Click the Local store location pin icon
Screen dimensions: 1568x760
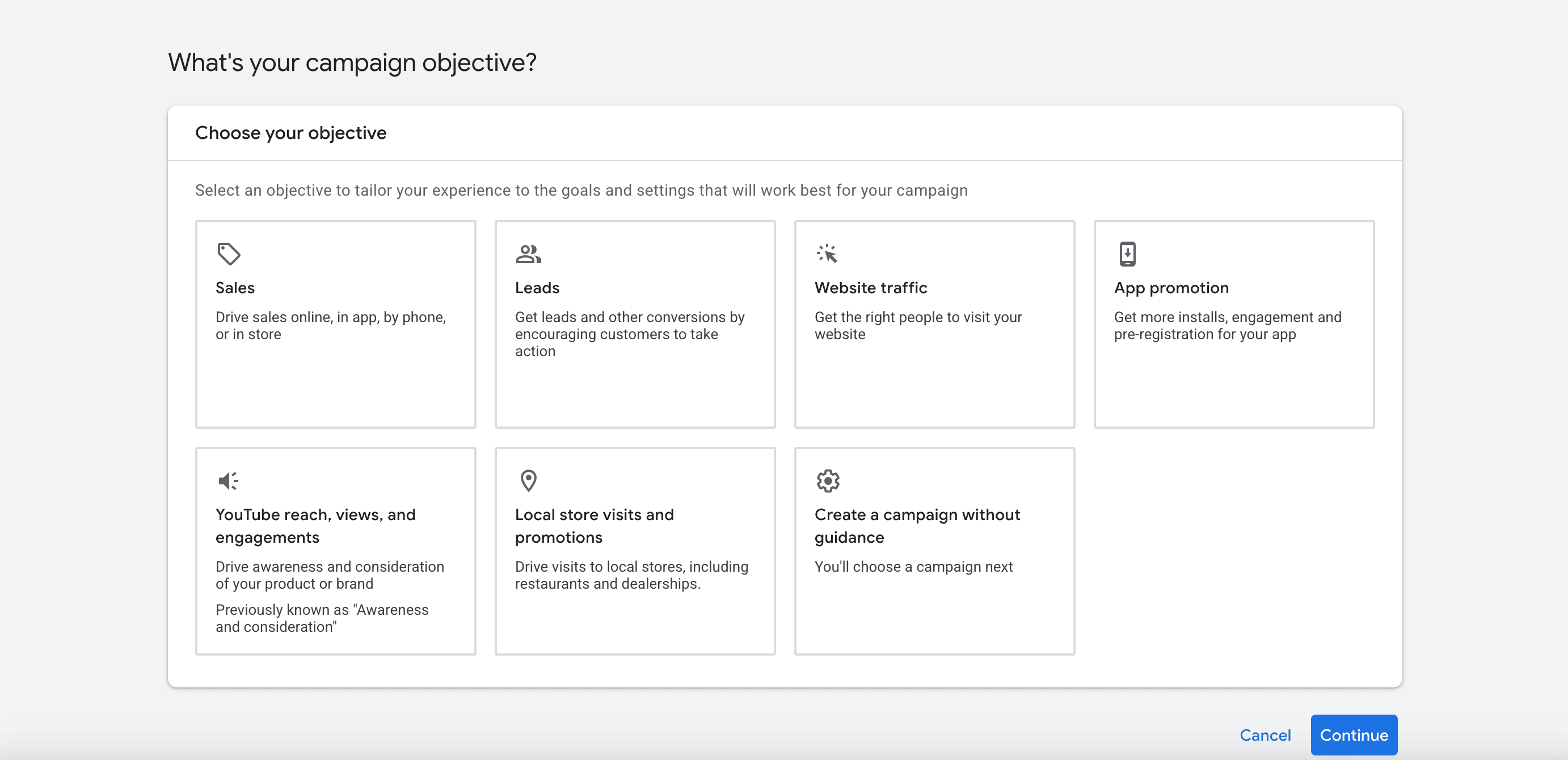coord(528,481)
